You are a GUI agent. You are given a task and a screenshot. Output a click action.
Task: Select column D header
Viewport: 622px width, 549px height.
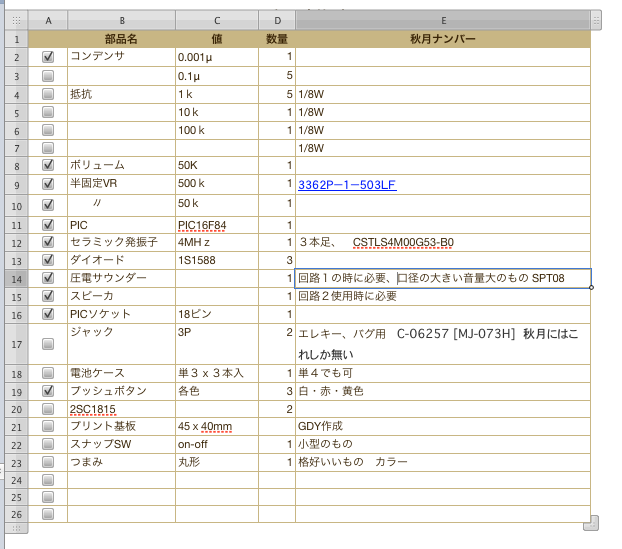[x=276, y=20]
